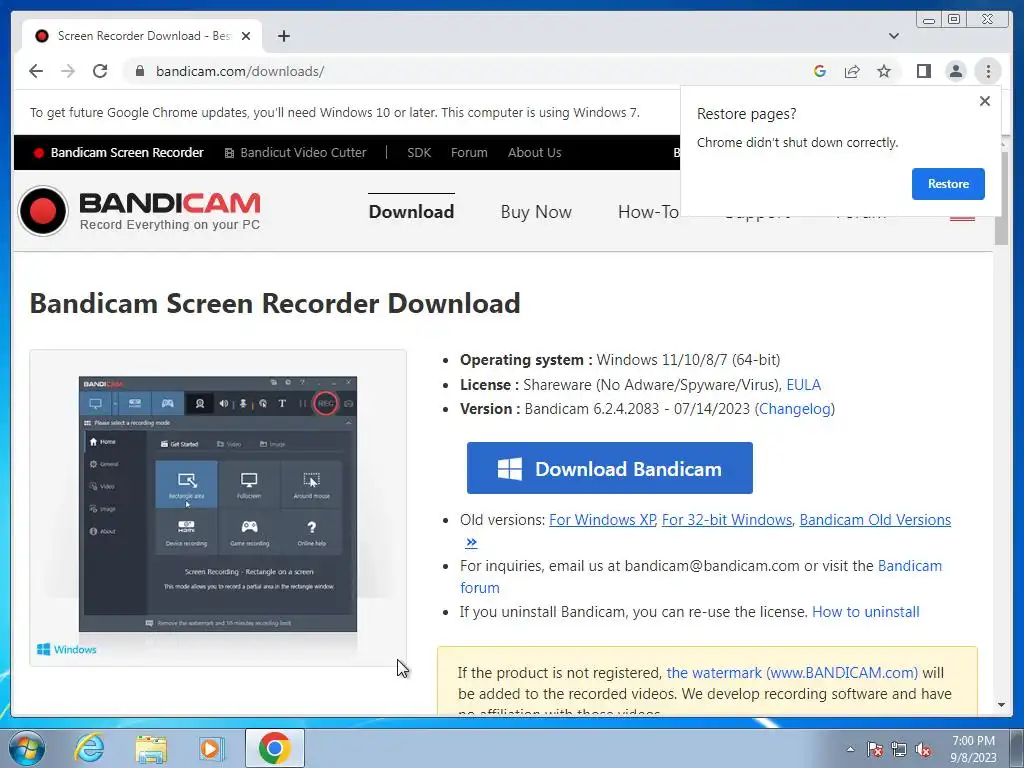Click the scrollbar down arrow

1001,705
